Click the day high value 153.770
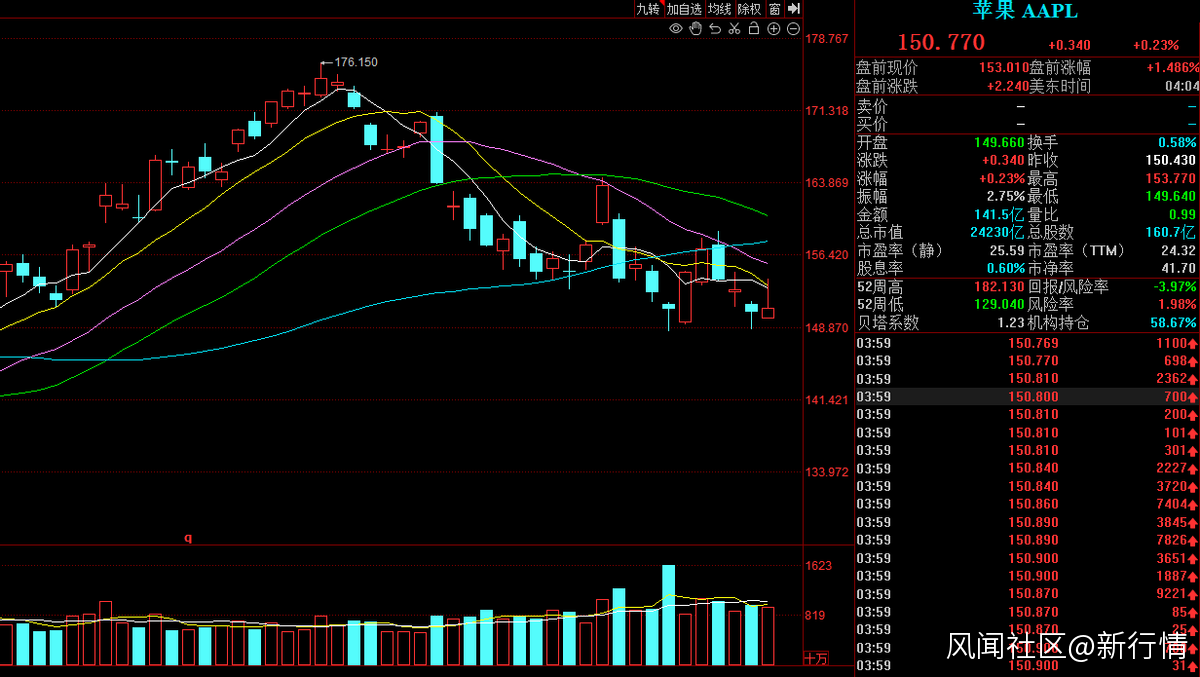1200x677 pixels. 1171,179
